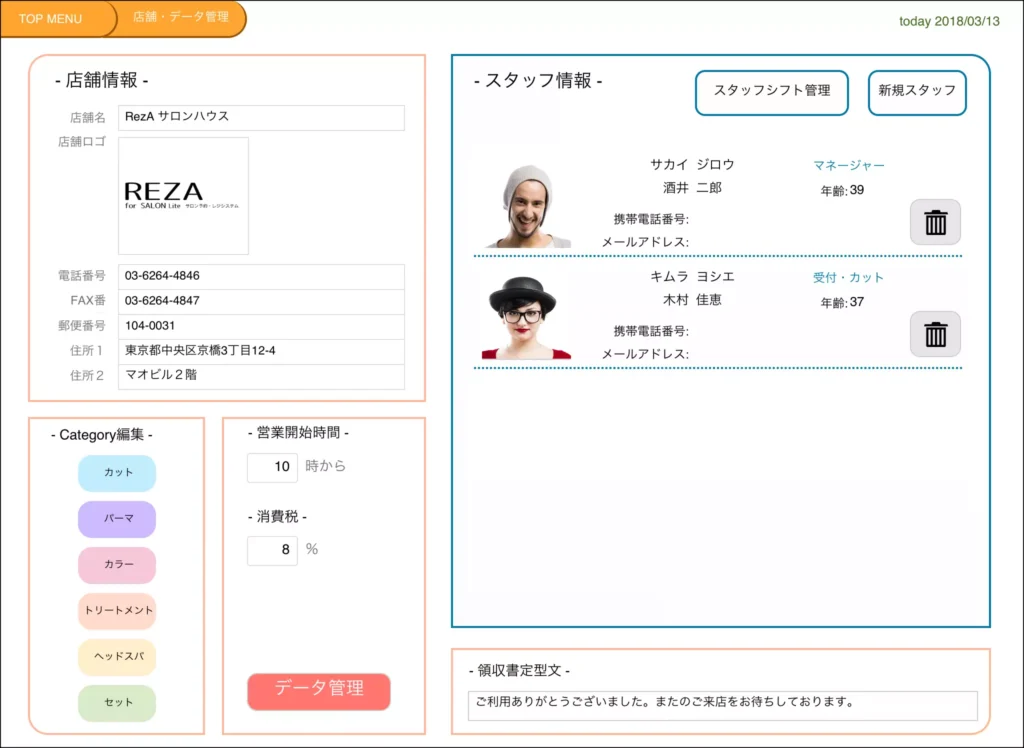
Task: Choose the blue カット category
Action: pos(117,473)
